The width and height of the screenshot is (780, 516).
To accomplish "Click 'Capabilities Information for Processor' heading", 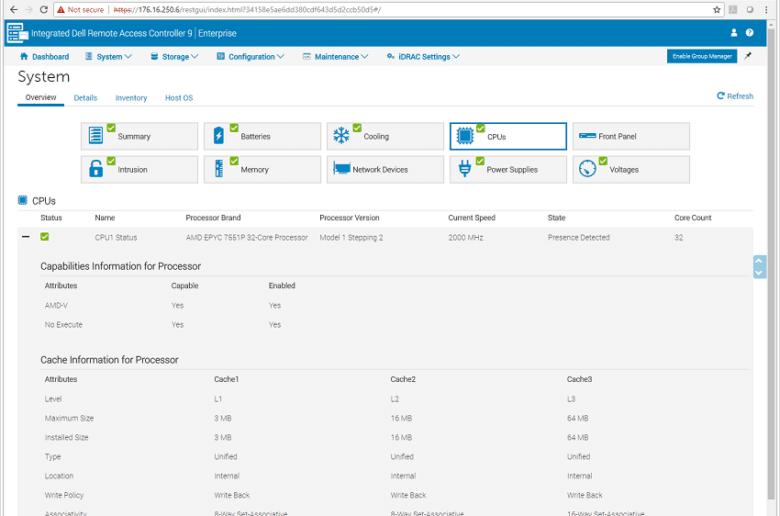I will 120,266.
